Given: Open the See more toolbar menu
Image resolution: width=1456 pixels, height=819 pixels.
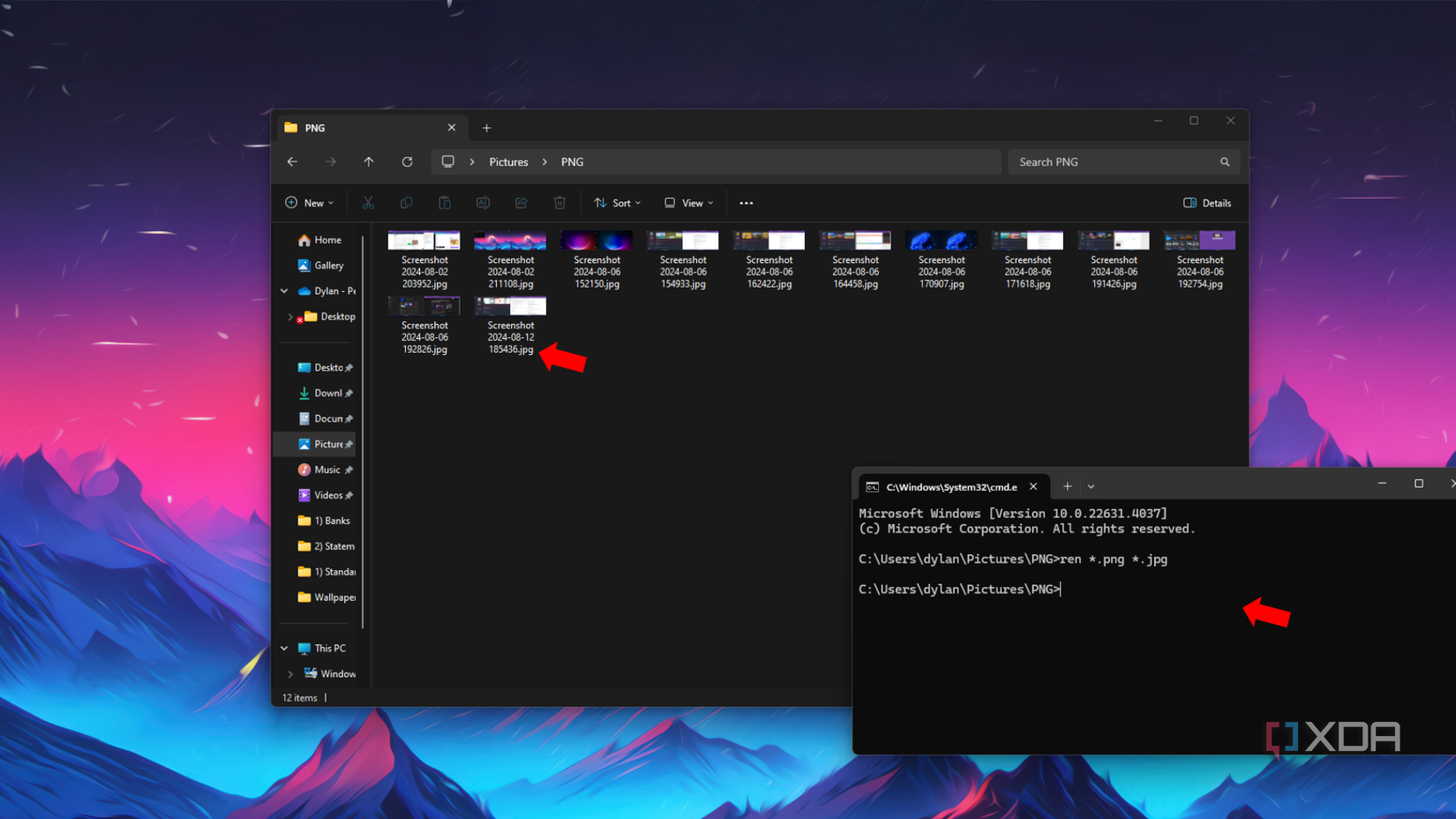Looking at the screenshot, I should point(746,202).
